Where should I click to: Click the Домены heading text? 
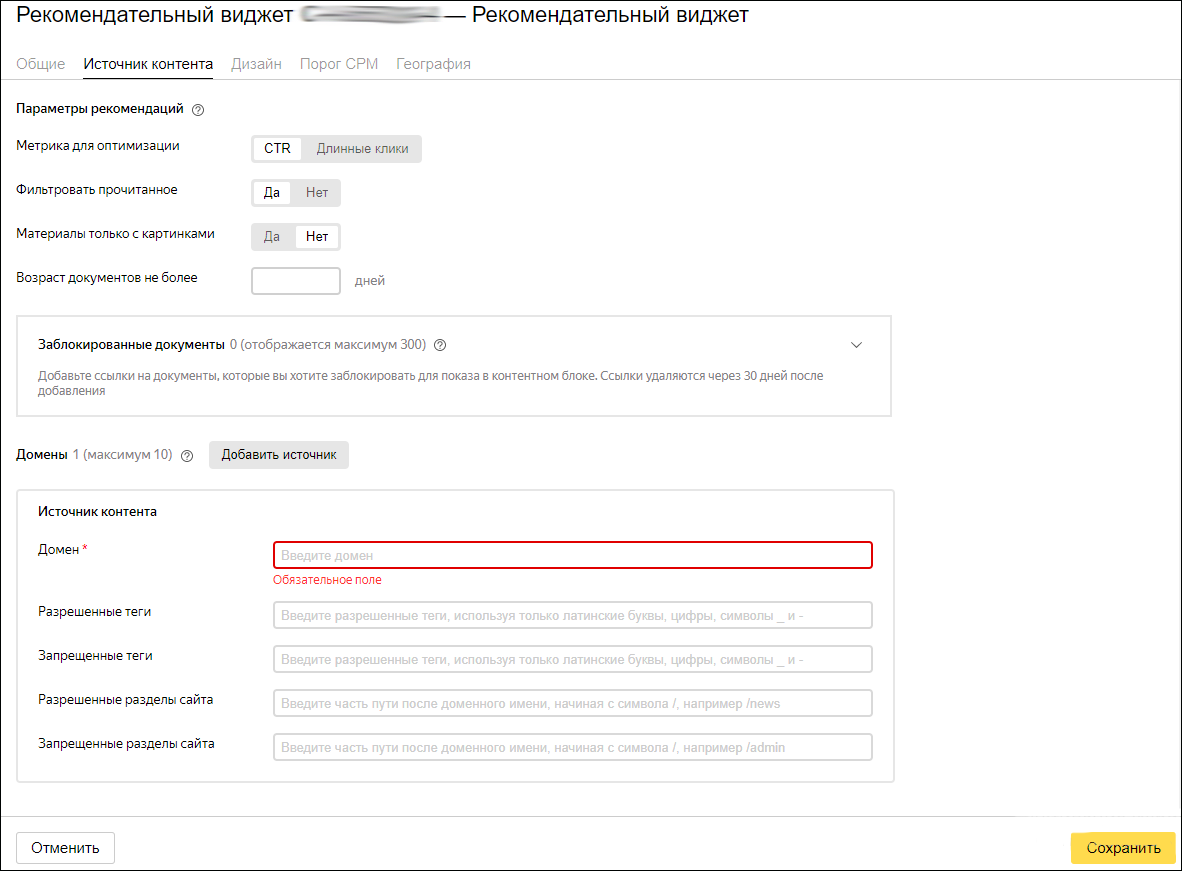42,455
